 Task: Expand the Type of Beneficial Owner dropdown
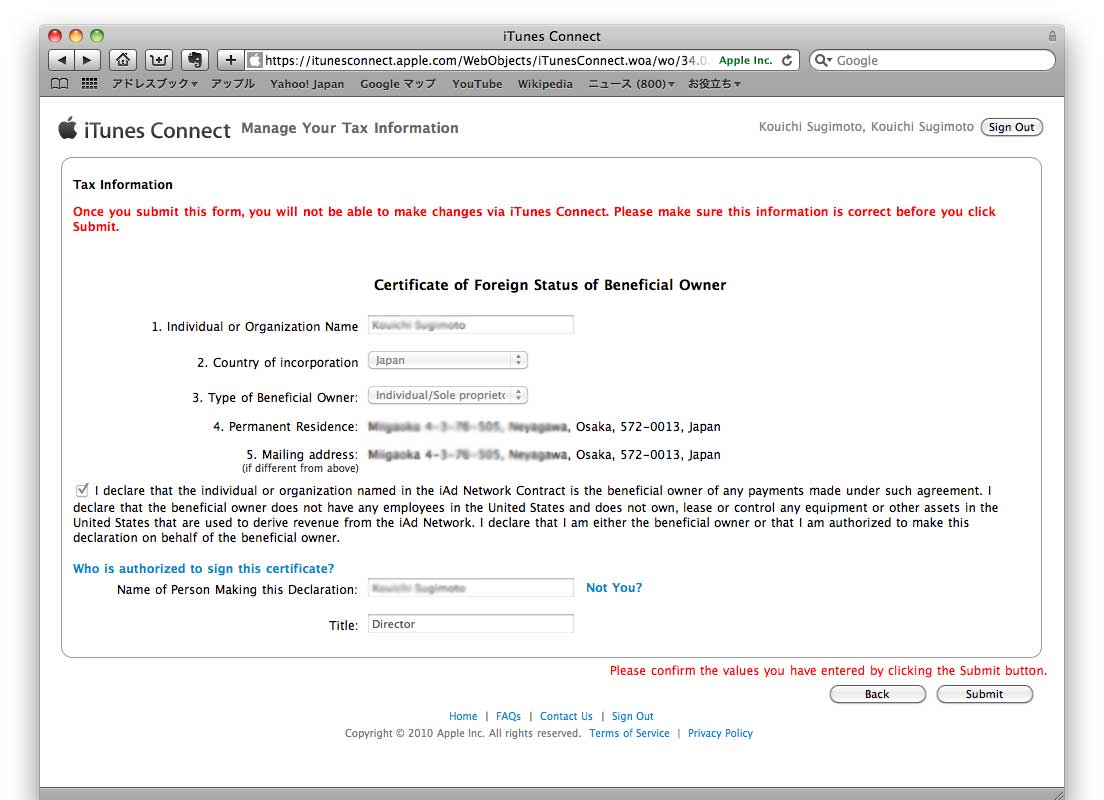(447, 395)
